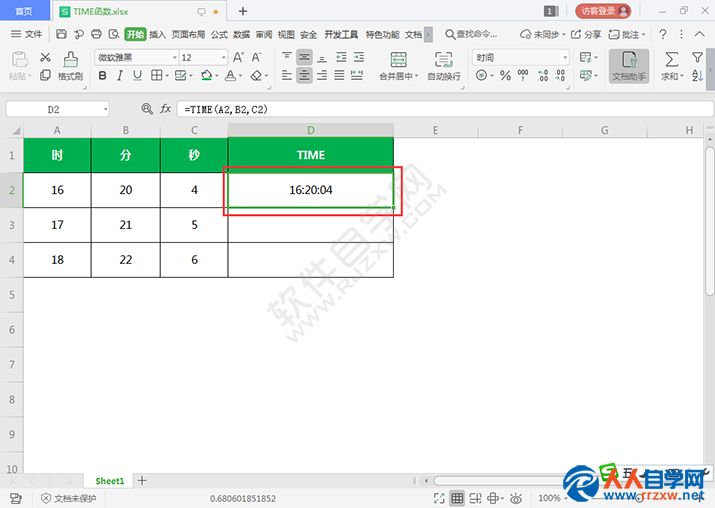
Task: Switch to the 数据 Data tab
Action: 241,35
